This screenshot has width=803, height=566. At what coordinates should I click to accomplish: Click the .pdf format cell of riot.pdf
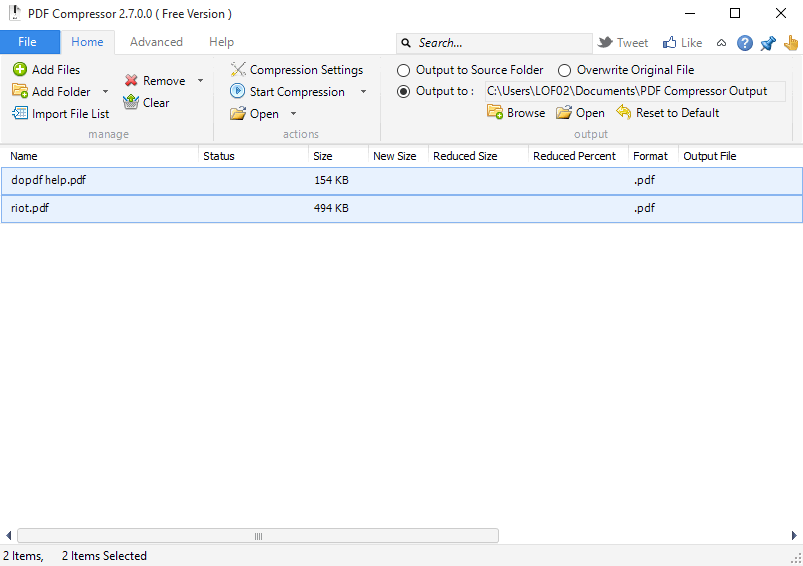point(644,208)
